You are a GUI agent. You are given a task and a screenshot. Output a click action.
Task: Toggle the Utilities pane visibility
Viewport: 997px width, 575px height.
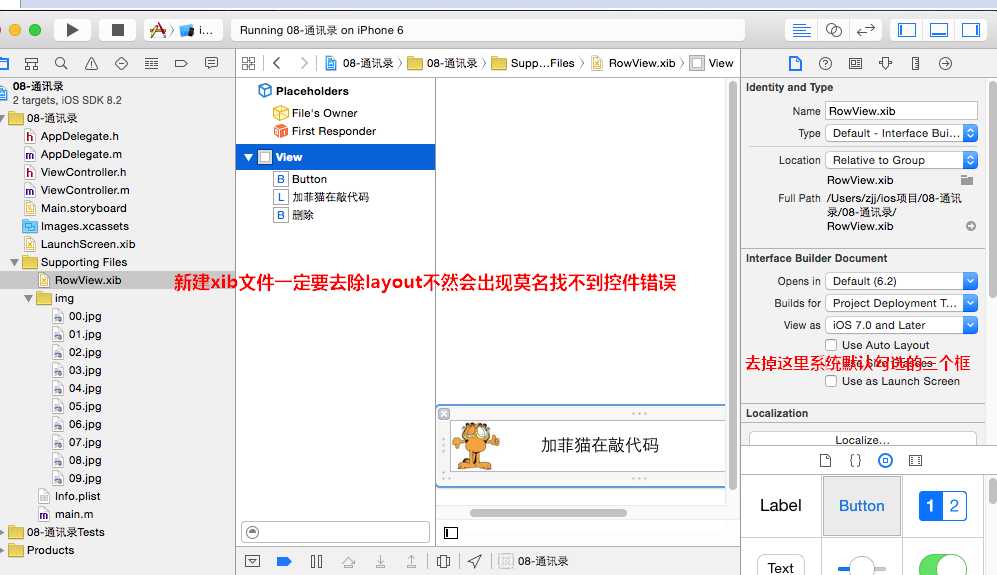coord(970,30)
